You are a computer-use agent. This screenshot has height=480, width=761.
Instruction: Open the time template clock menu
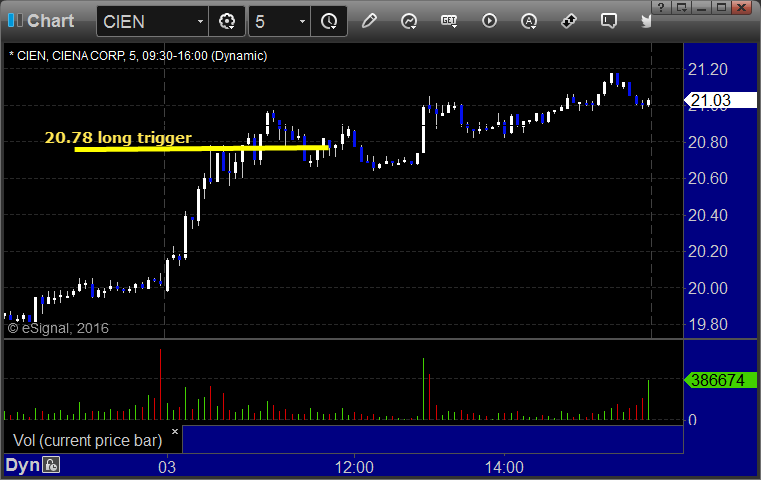[x=329, y=21]
